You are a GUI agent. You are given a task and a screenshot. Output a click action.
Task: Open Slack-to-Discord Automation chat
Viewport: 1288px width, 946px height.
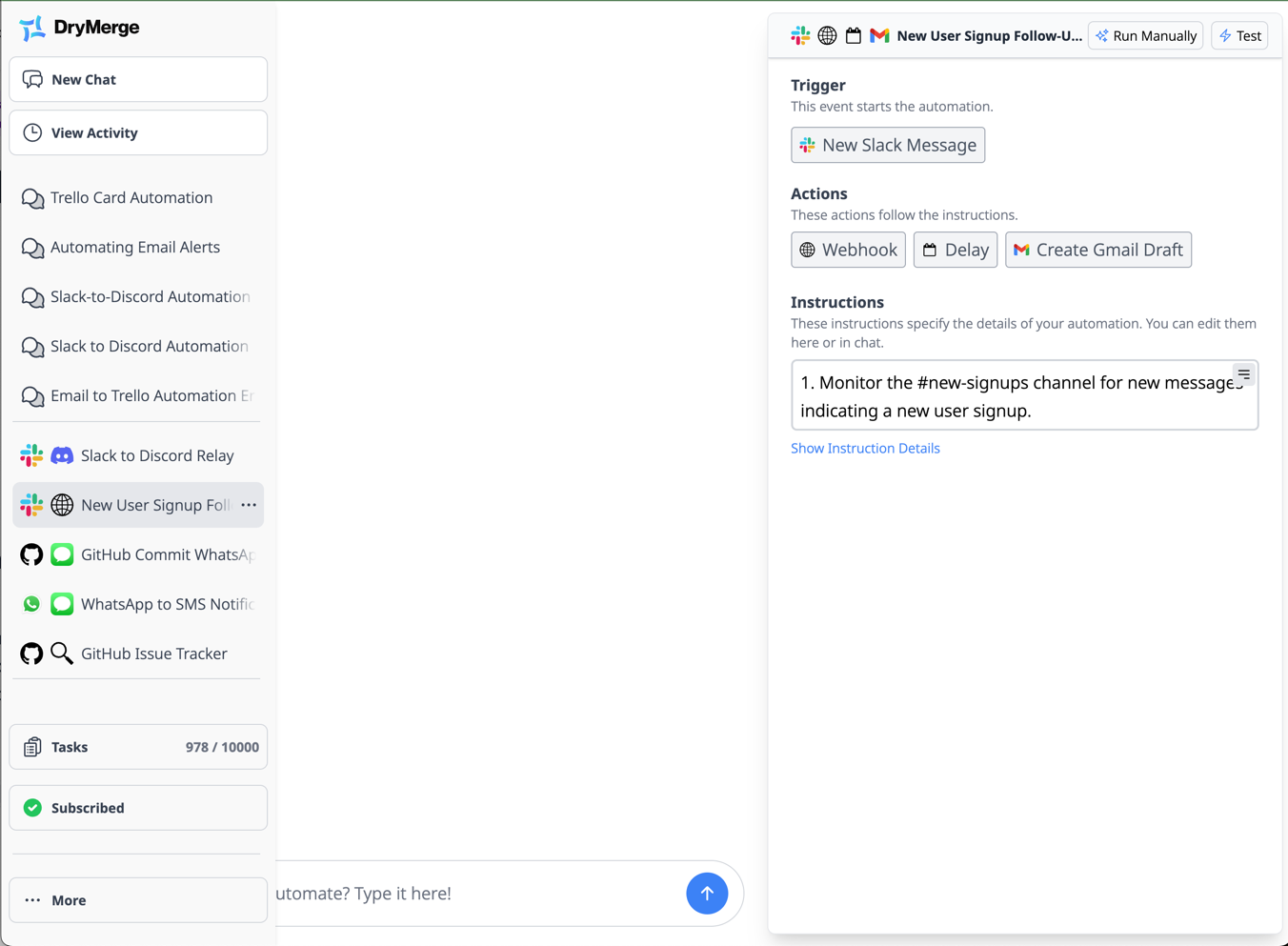[138, 296]
